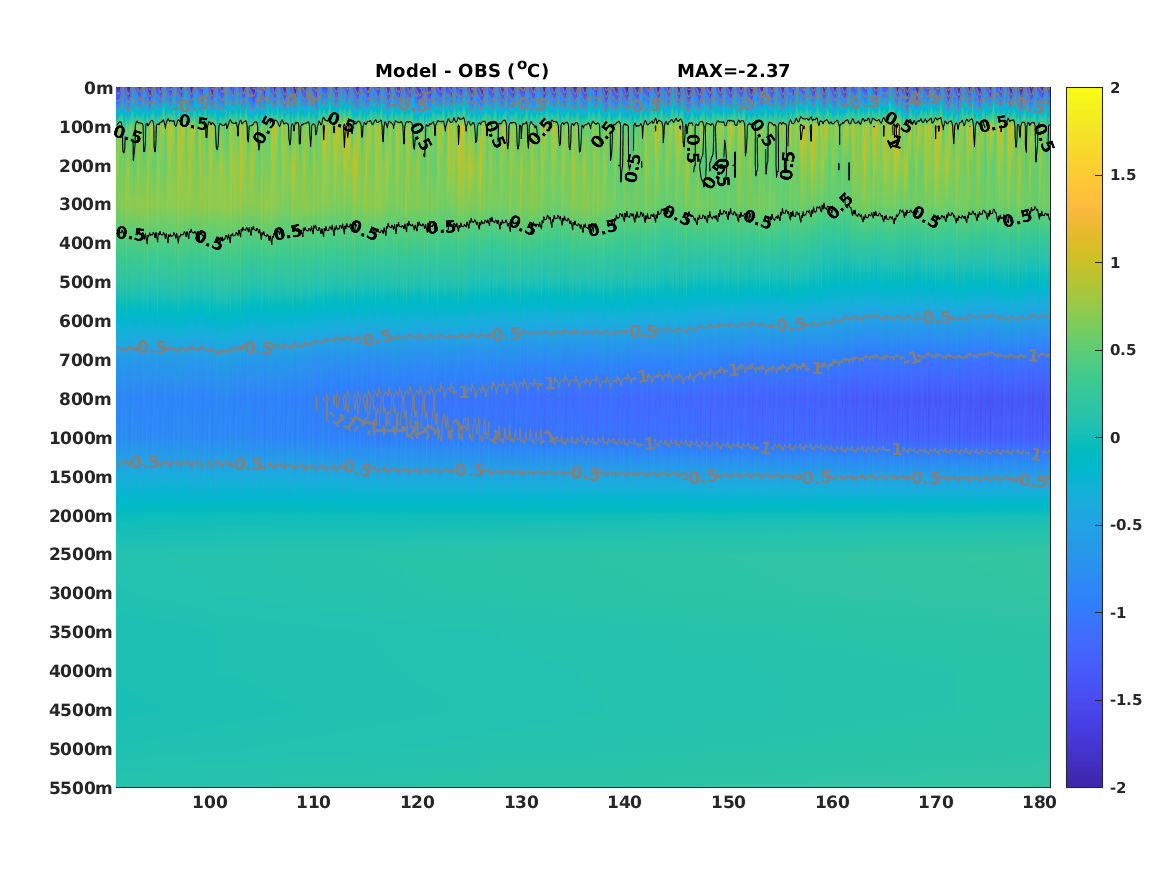Select the "1500m" depth axis label

coord(81,477)
